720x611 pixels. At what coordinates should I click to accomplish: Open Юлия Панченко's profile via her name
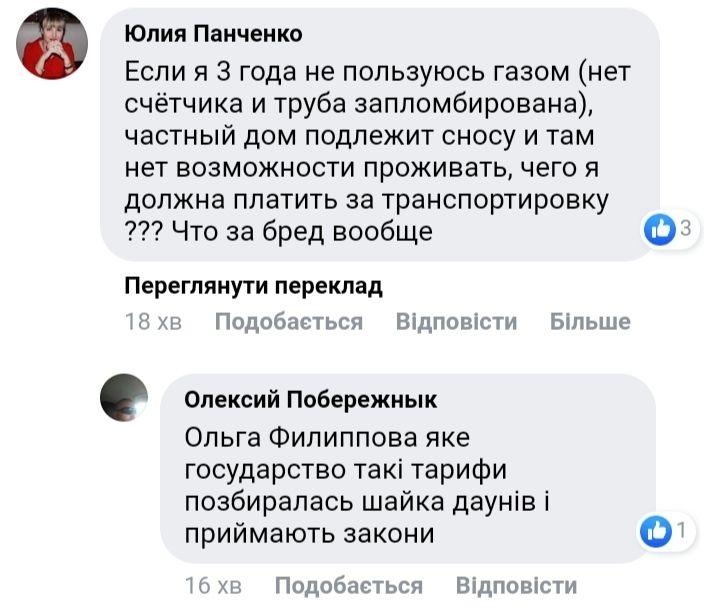pyautogui.click(x=213, y=34)
